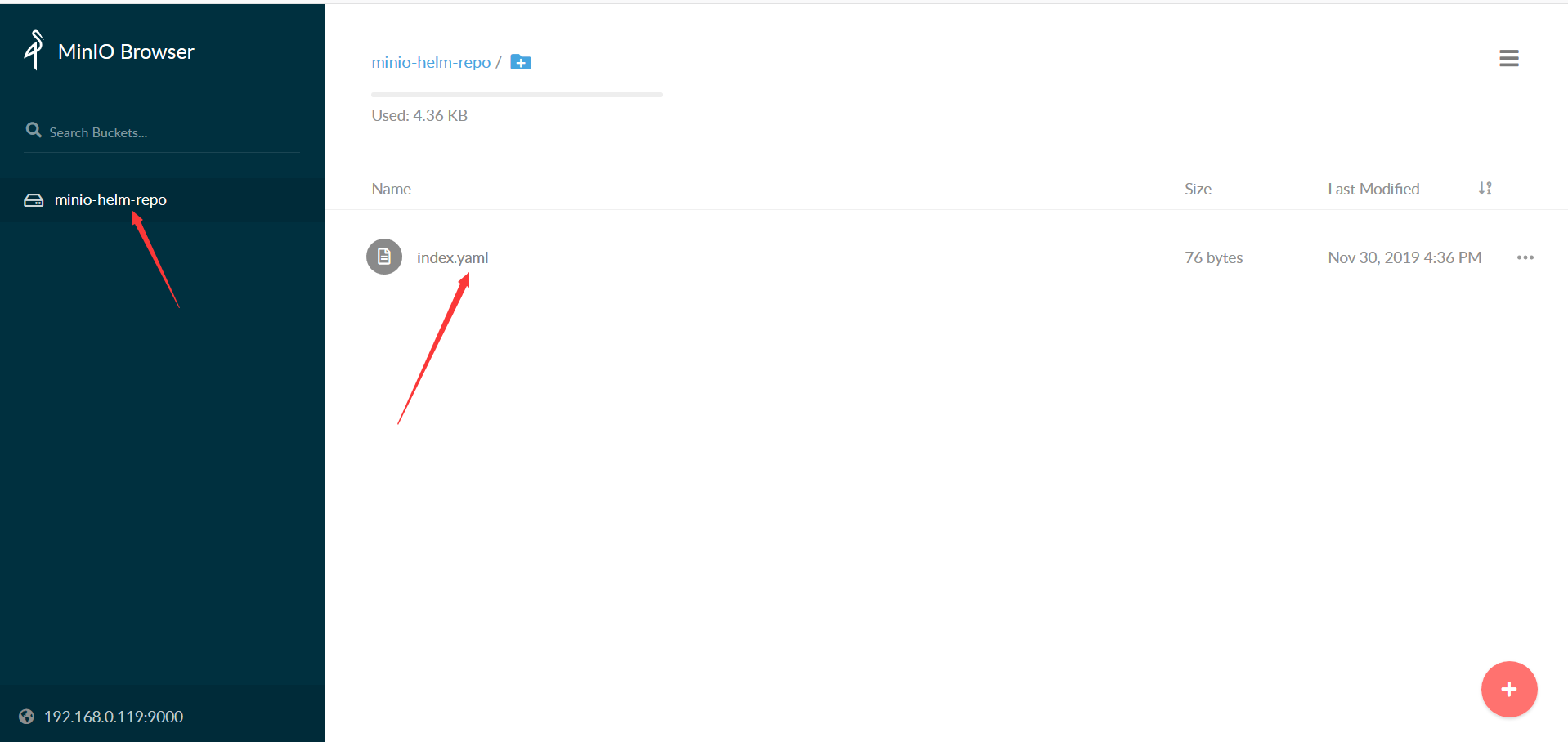Click the MinIO bird logo

coord(34,50)
